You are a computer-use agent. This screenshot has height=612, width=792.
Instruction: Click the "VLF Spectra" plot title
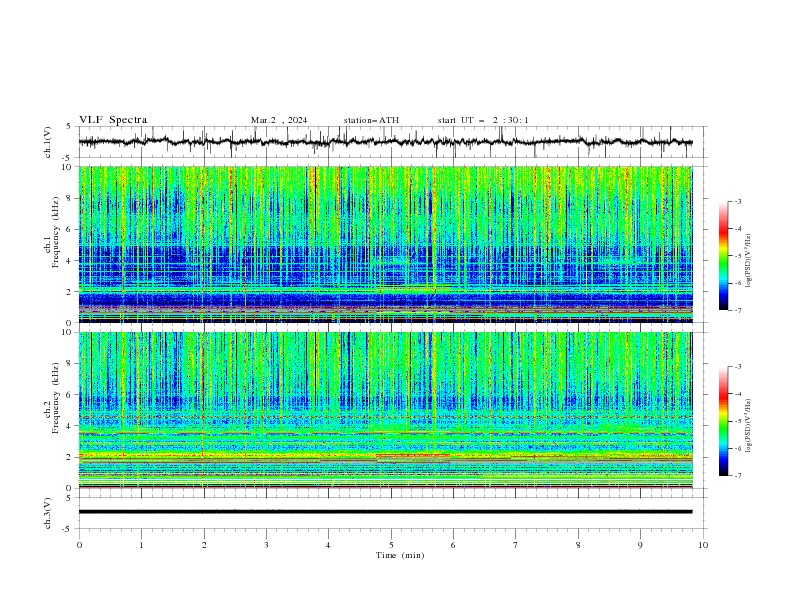pos(113,120)
